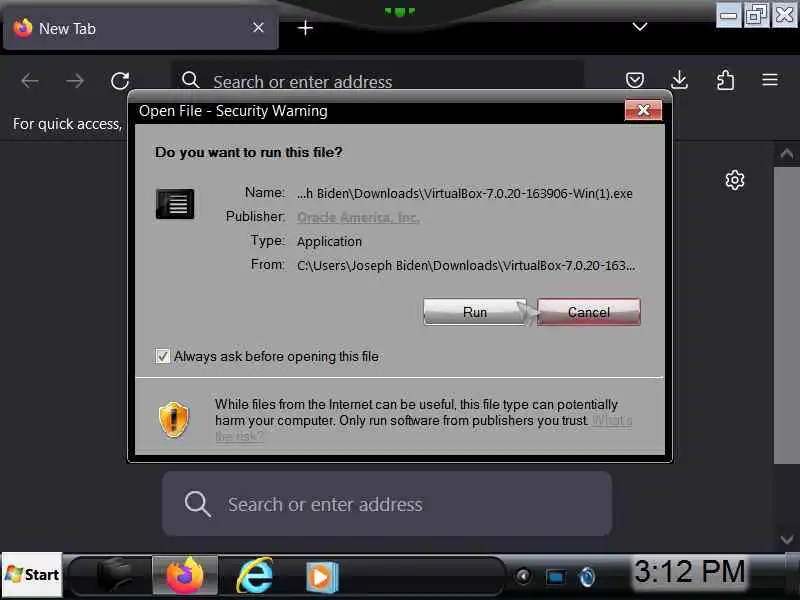Screen dimensions: 800x600
Task: Click the file type icon in dialog
Action: click(175, 204)
